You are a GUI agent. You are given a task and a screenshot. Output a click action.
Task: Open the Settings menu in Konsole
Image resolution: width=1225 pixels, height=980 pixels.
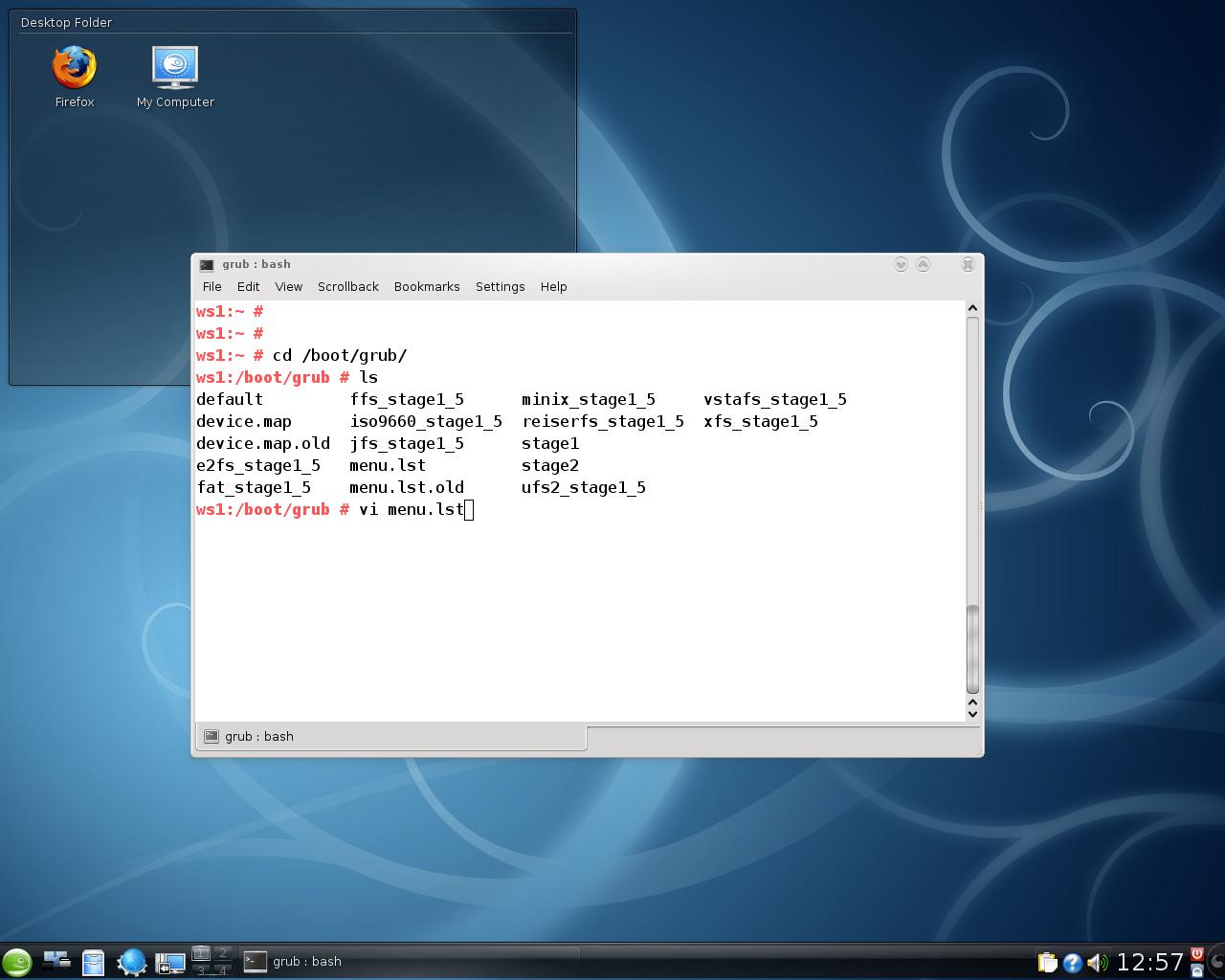coord(500,286)
